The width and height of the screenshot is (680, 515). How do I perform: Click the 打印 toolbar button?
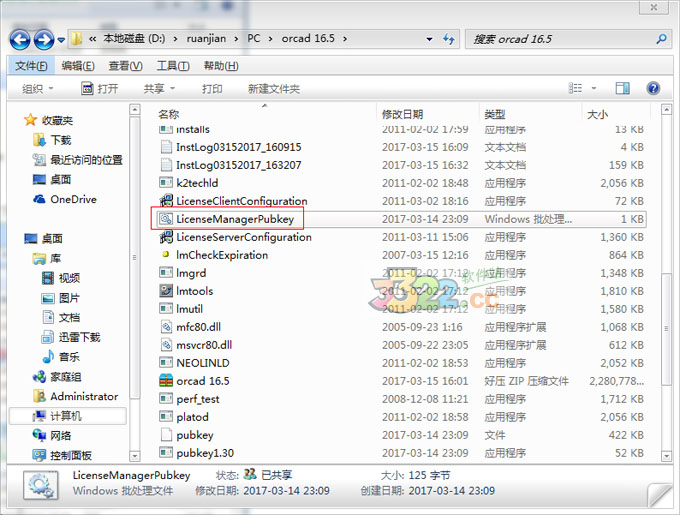pos(212,89)
